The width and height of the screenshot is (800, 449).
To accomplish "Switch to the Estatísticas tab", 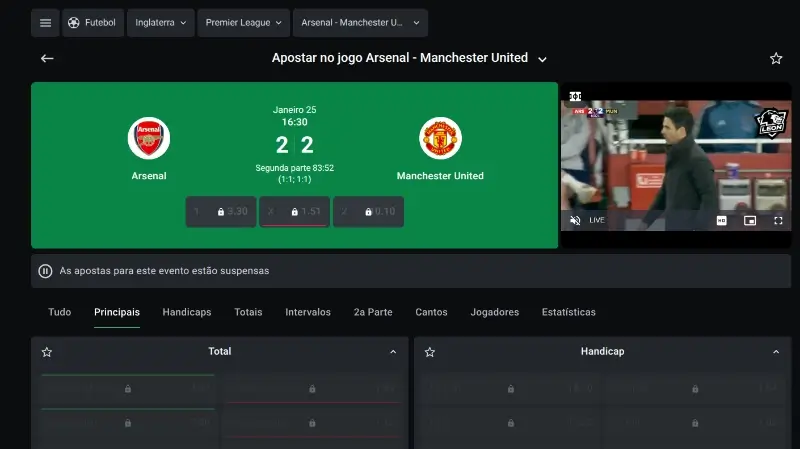I will 568,312.
